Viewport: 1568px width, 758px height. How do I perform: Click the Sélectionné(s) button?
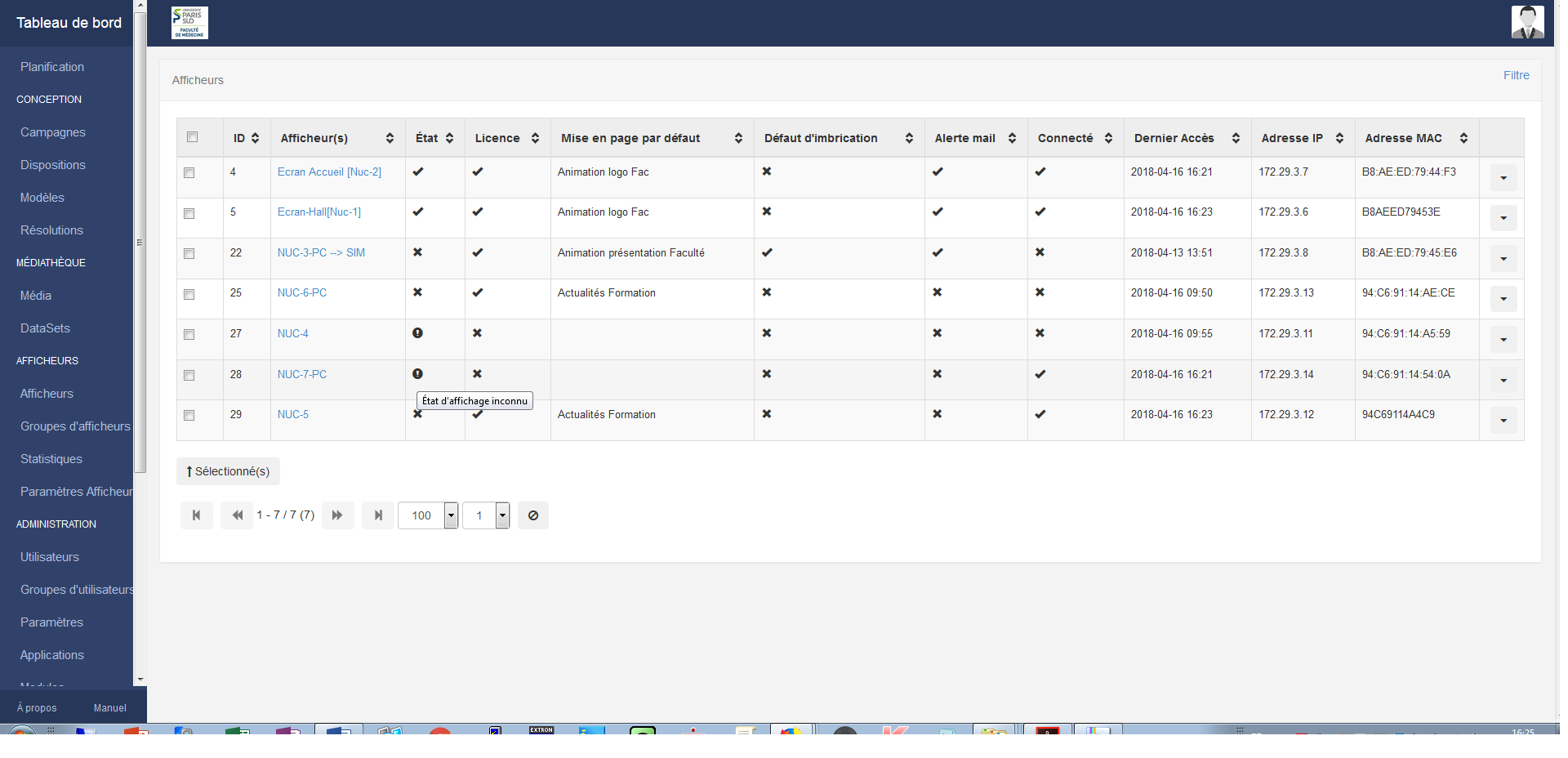click(228, 471)
